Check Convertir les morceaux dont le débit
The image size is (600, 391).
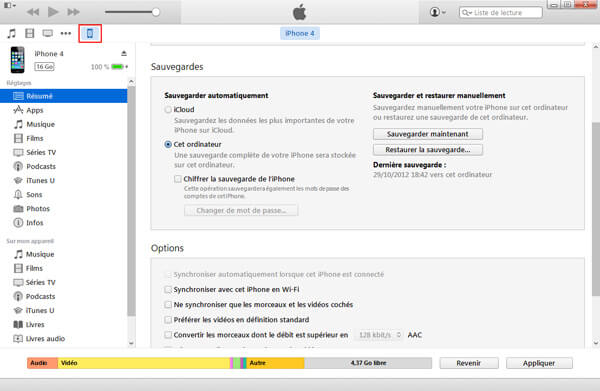coord(168,335)
